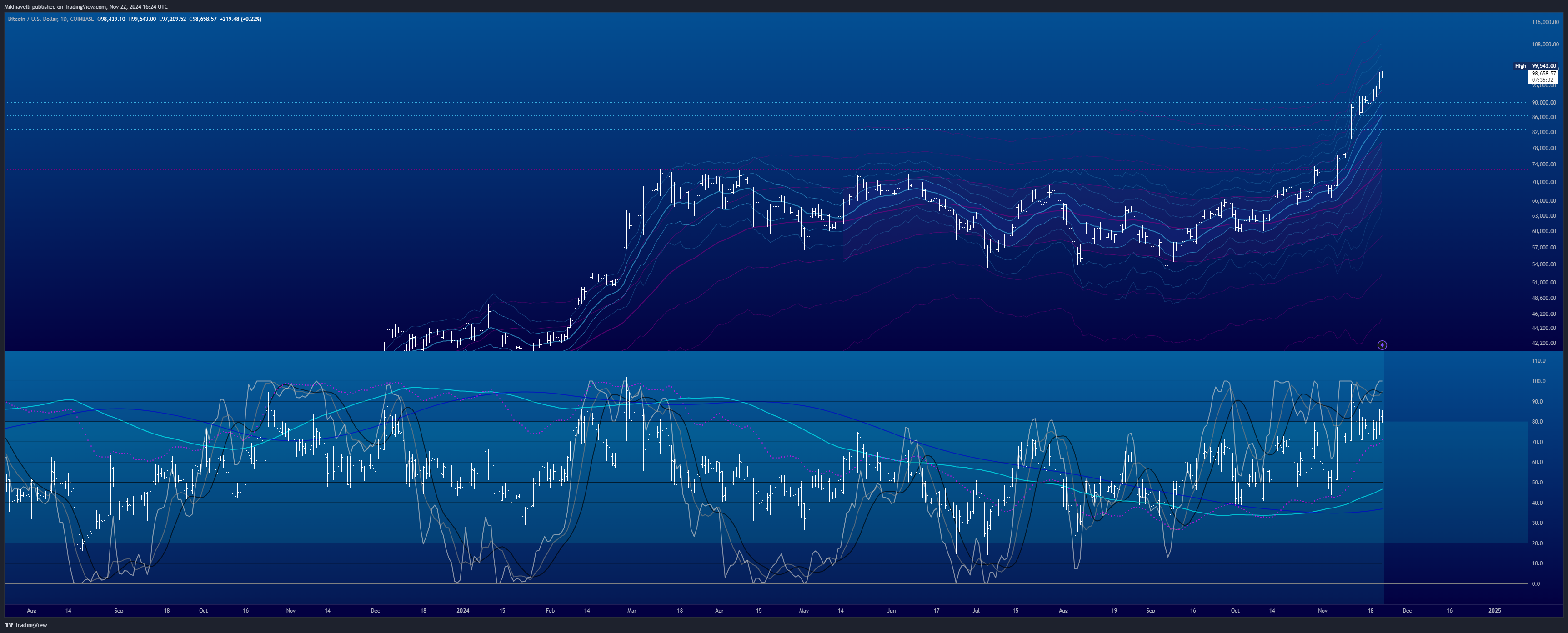The image size is (1568, 633).
Task: Click the 51,000.00 price axis label
Action: click(1543, 282)
